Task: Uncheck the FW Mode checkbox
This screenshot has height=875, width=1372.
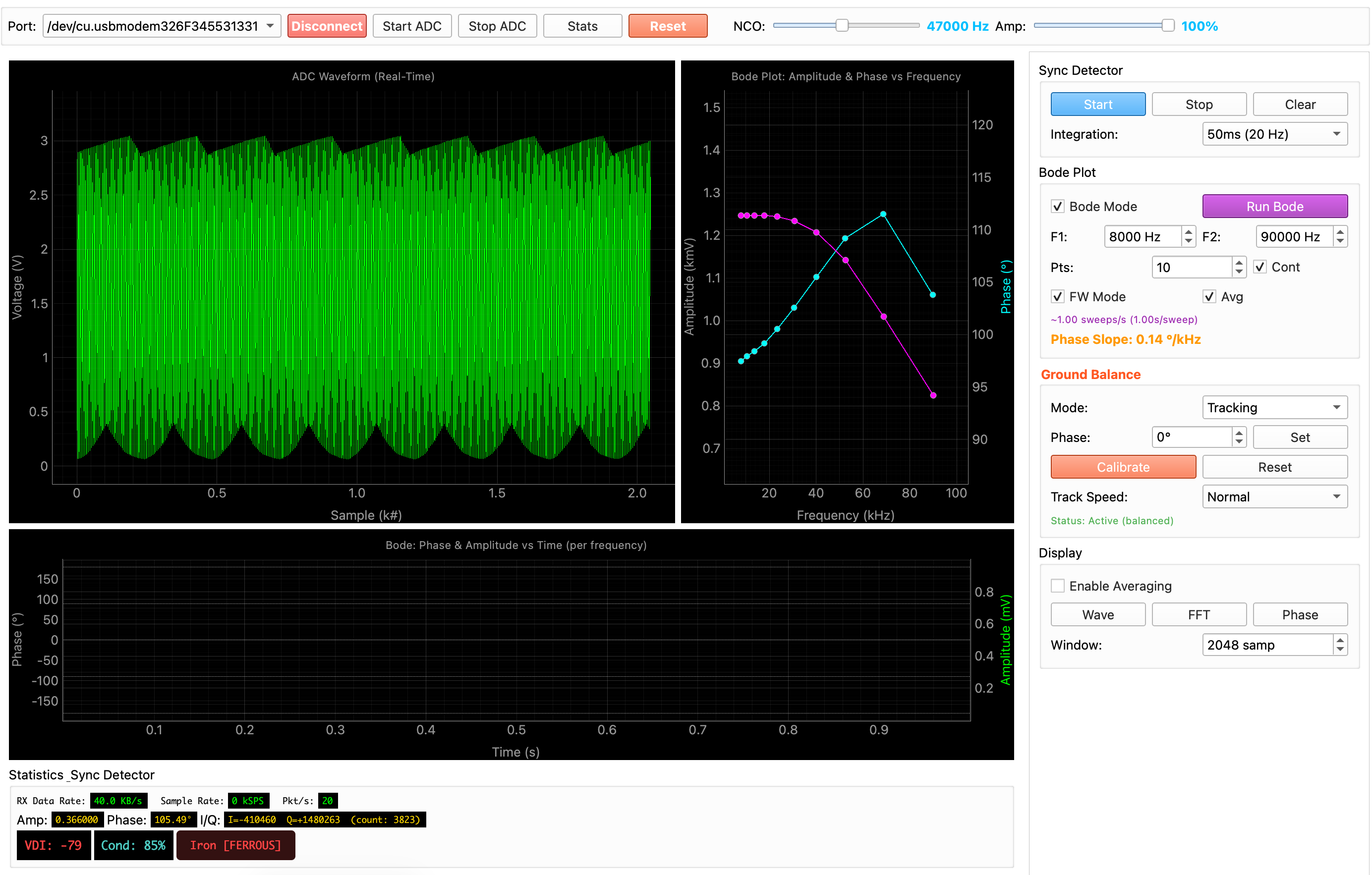Action: pyautogui.click(x=1057, y=297)
